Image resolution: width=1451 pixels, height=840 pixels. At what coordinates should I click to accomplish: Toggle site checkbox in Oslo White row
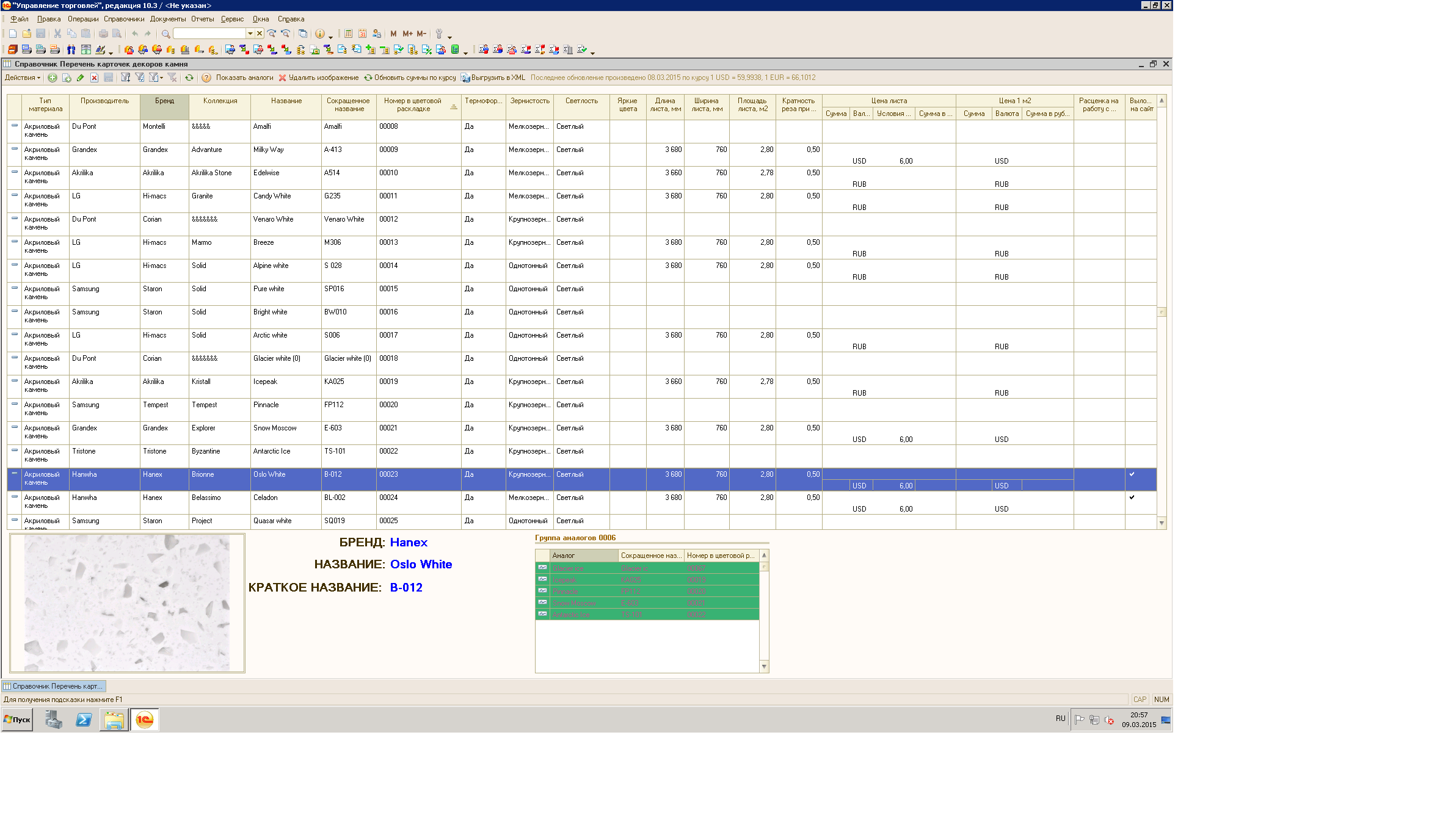1132,474
